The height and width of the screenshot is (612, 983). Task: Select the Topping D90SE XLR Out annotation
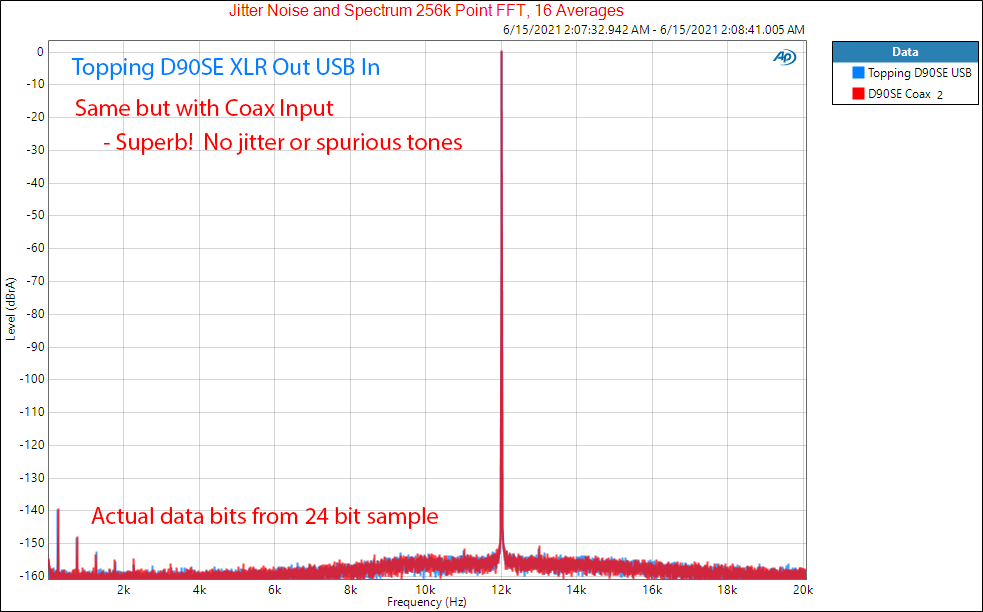pyautogui.click(x=226, y=67)
